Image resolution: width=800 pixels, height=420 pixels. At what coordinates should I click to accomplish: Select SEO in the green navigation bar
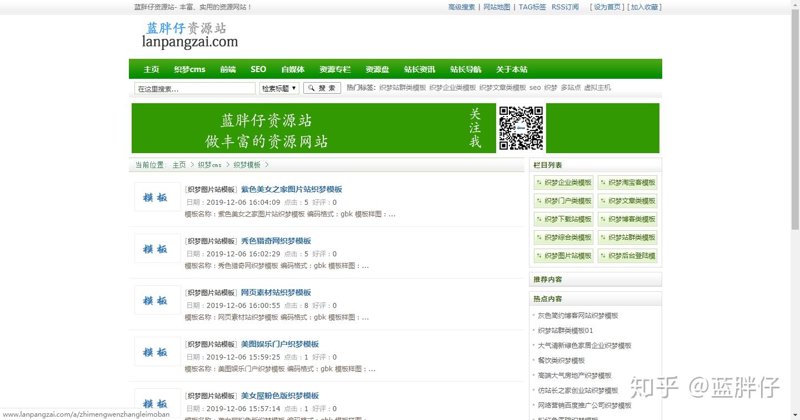[258, 69]
